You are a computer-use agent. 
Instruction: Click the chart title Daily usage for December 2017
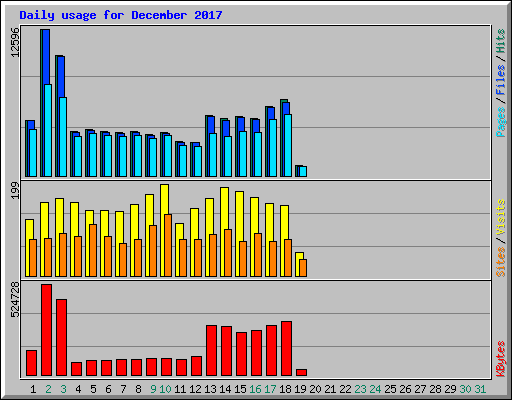(x=121, y=15)
